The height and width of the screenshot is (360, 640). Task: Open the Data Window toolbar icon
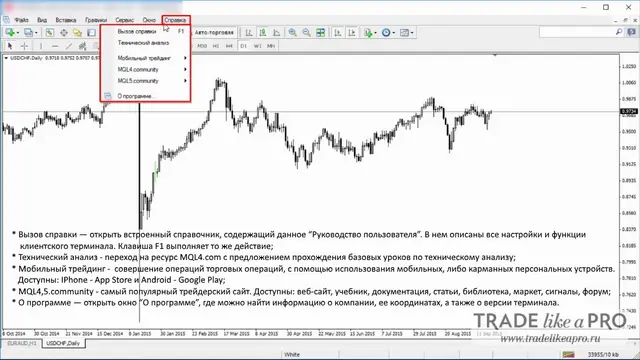click(x=64, y=33)
